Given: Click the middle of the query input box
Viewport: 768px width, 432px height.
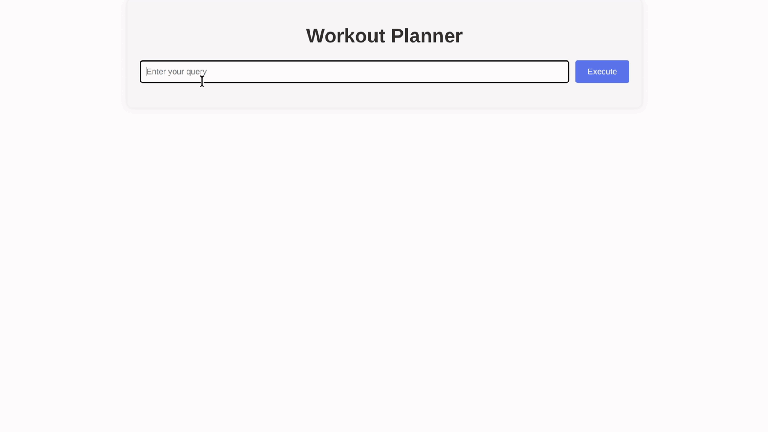Looking at the screenshot, I should [x=354, y=72].
